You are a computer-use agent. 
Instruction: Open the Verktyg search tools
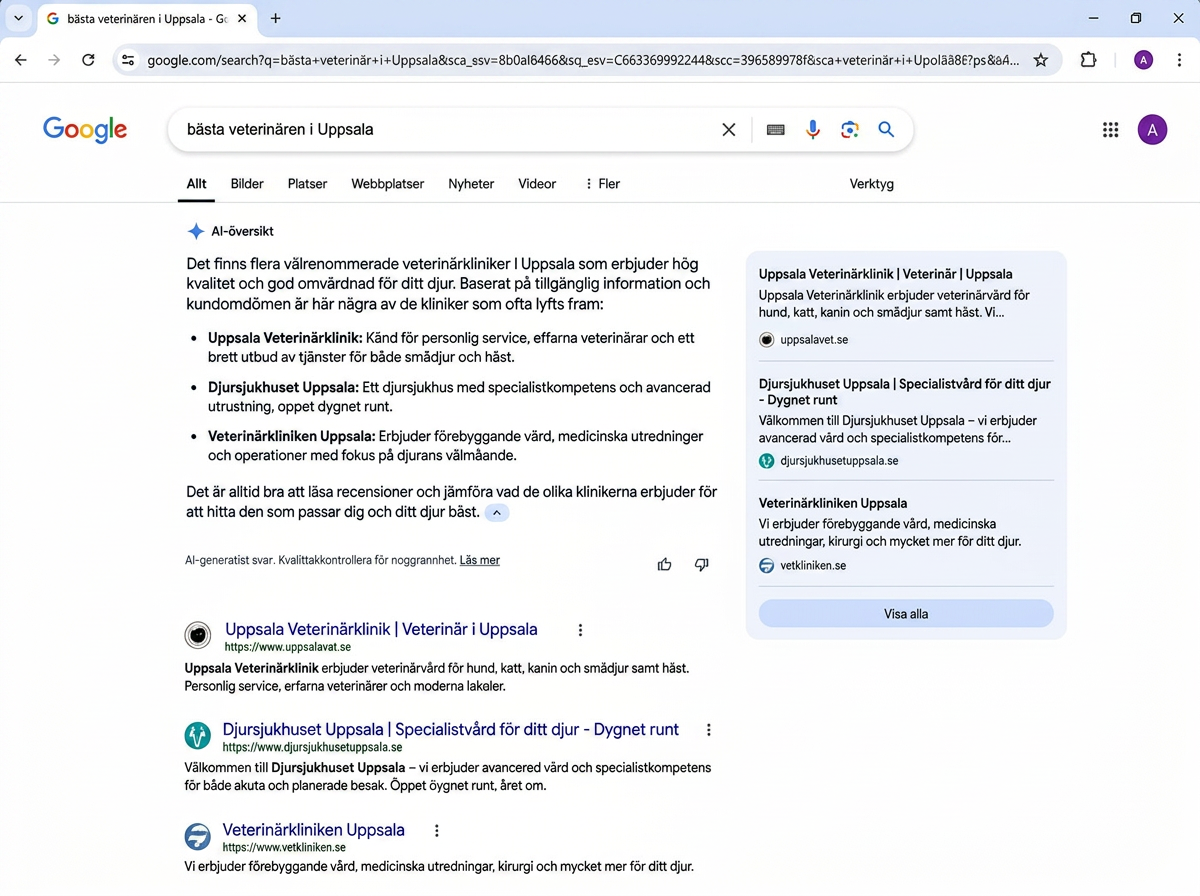[872, 184]
